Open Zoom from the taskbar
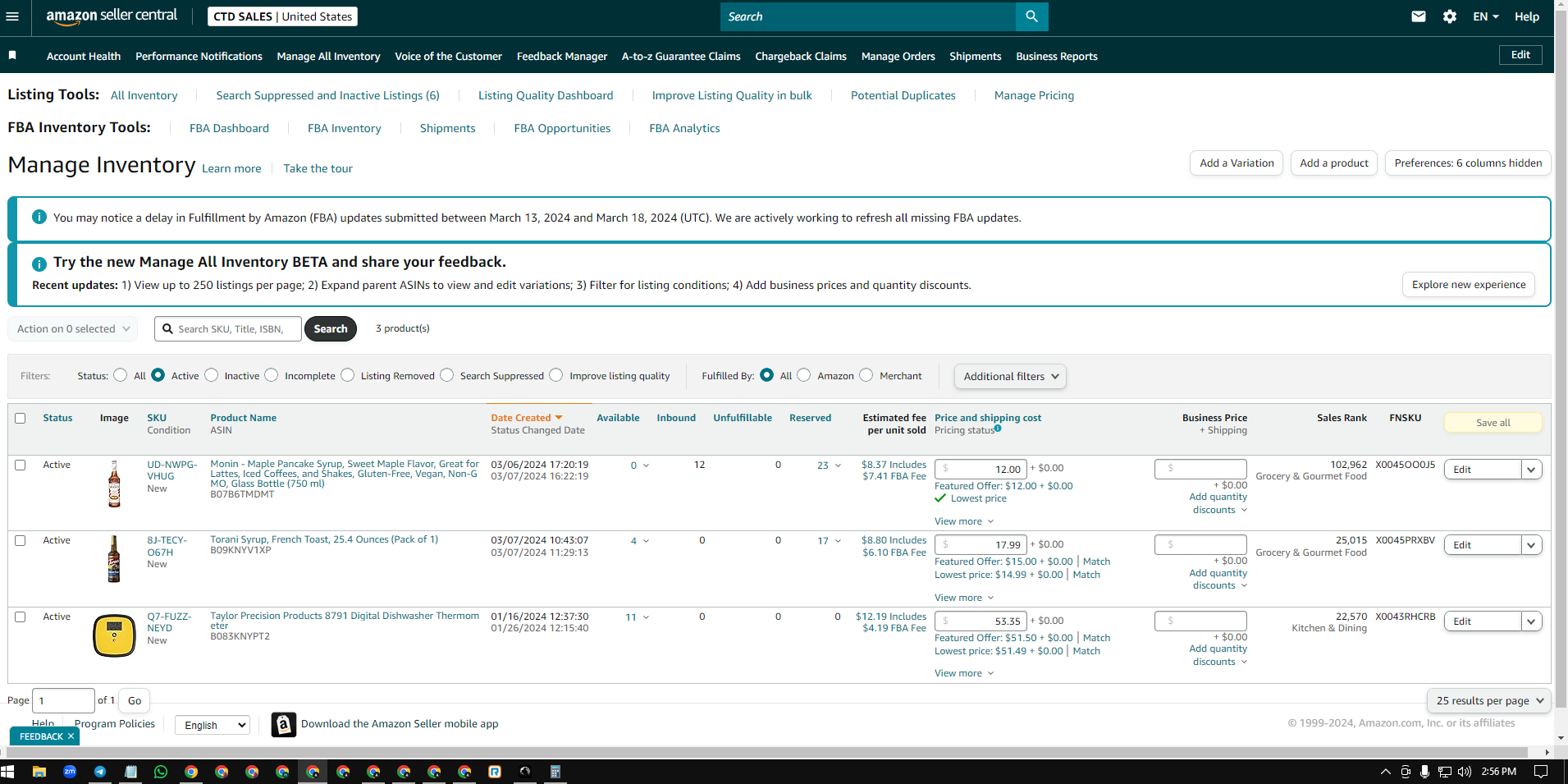 (x=70, y=772)
